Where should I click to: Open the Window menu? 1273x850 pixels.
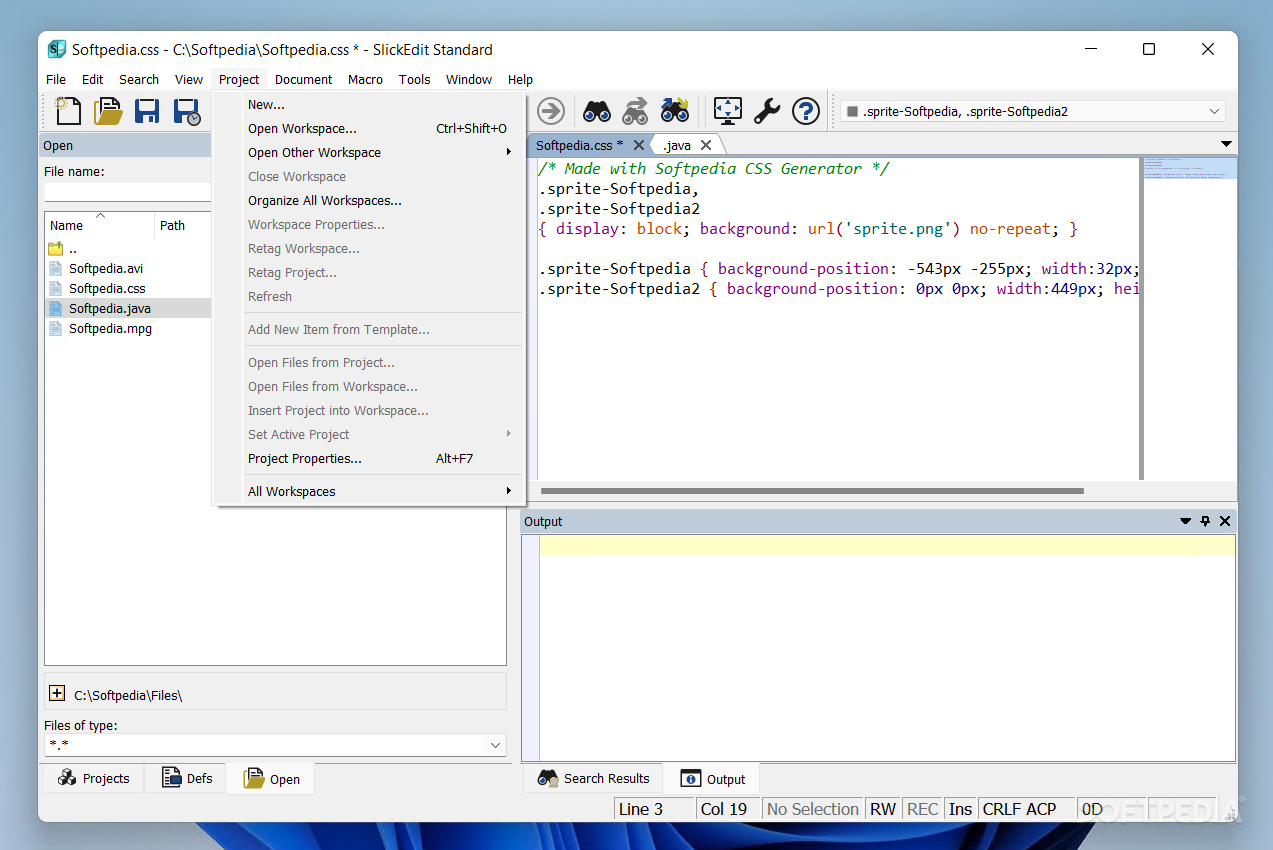point(469,79)
